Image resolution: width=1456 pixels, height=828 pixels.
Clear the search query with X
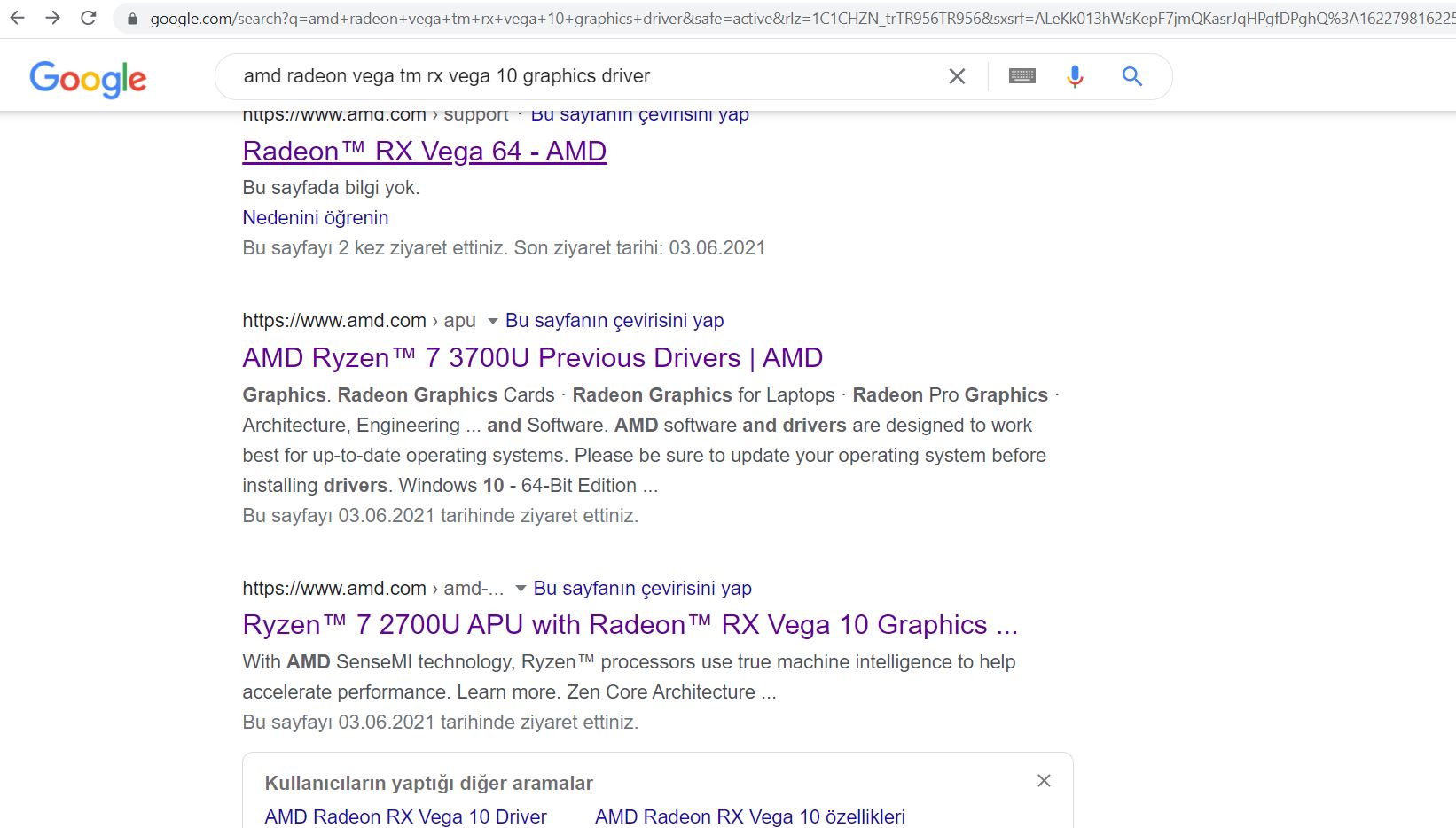pyautogui.click(x=957, y=76)
